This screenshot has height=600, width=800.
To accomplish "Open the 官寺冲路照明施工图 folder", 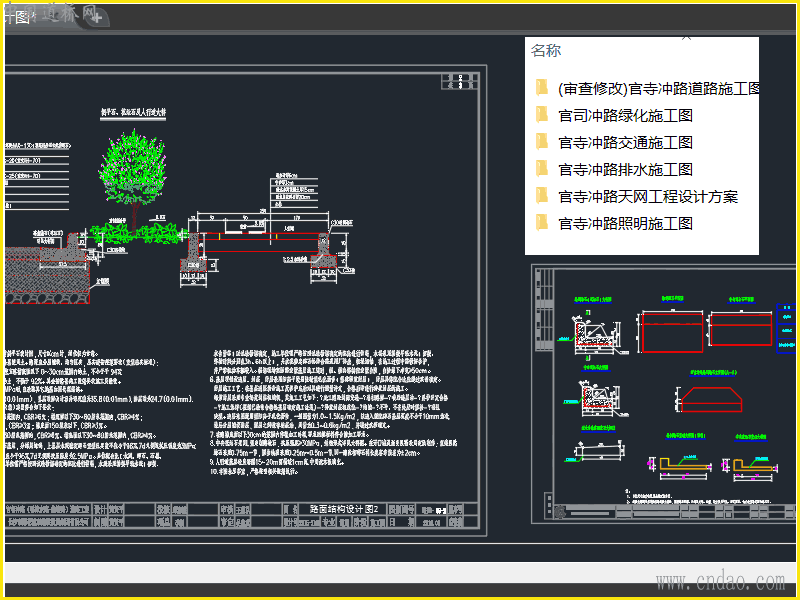I will tap(626, 224).
